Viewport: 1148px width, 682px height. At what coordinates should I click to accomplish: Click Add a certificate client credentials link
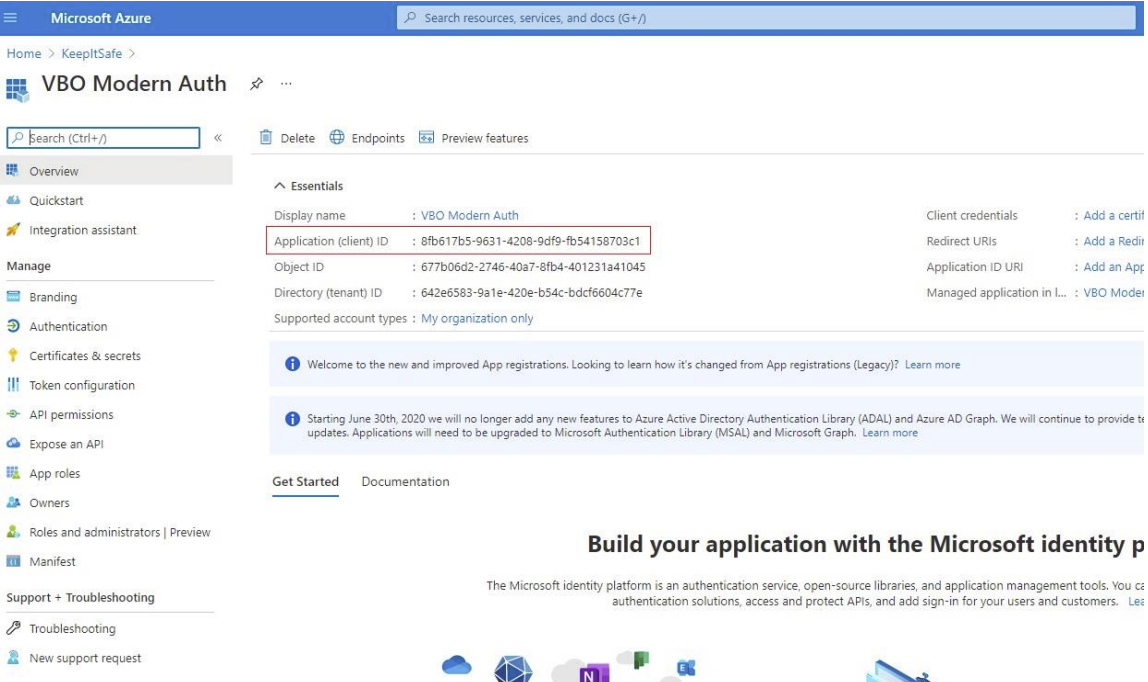[1113, 215]
